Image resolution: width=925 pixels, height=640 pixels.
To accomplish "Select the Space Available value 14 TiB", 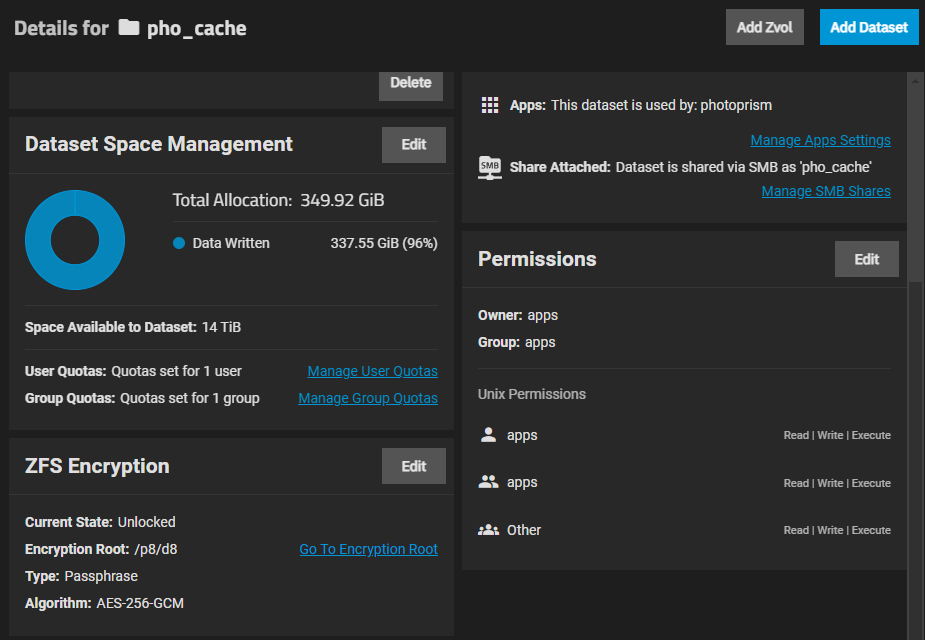I will click(x=221, y=327).
